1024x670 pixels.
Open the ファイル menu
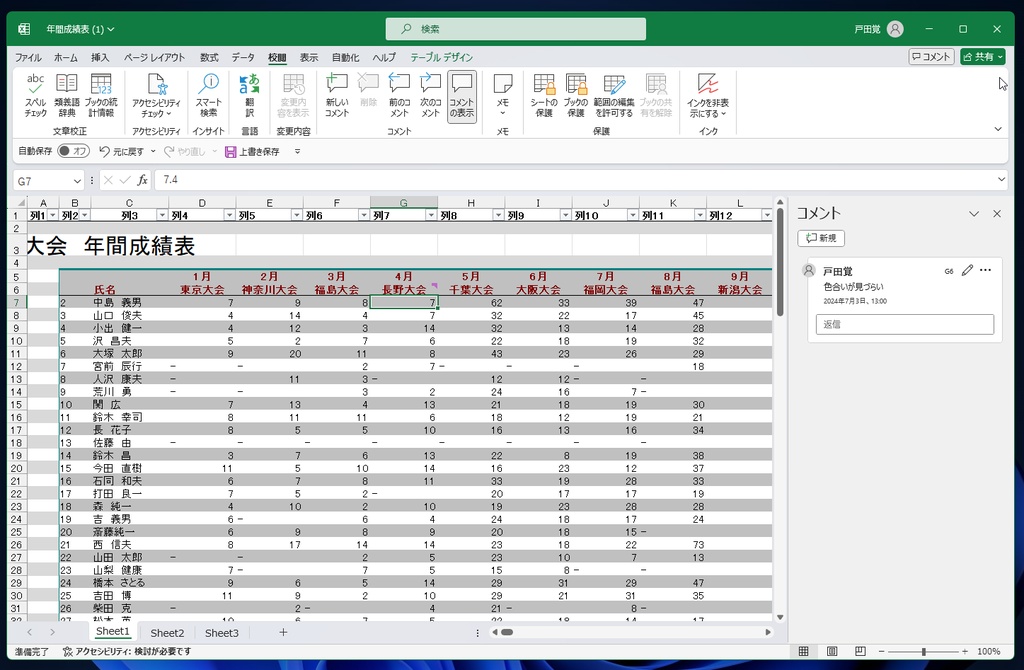[27, 57]
